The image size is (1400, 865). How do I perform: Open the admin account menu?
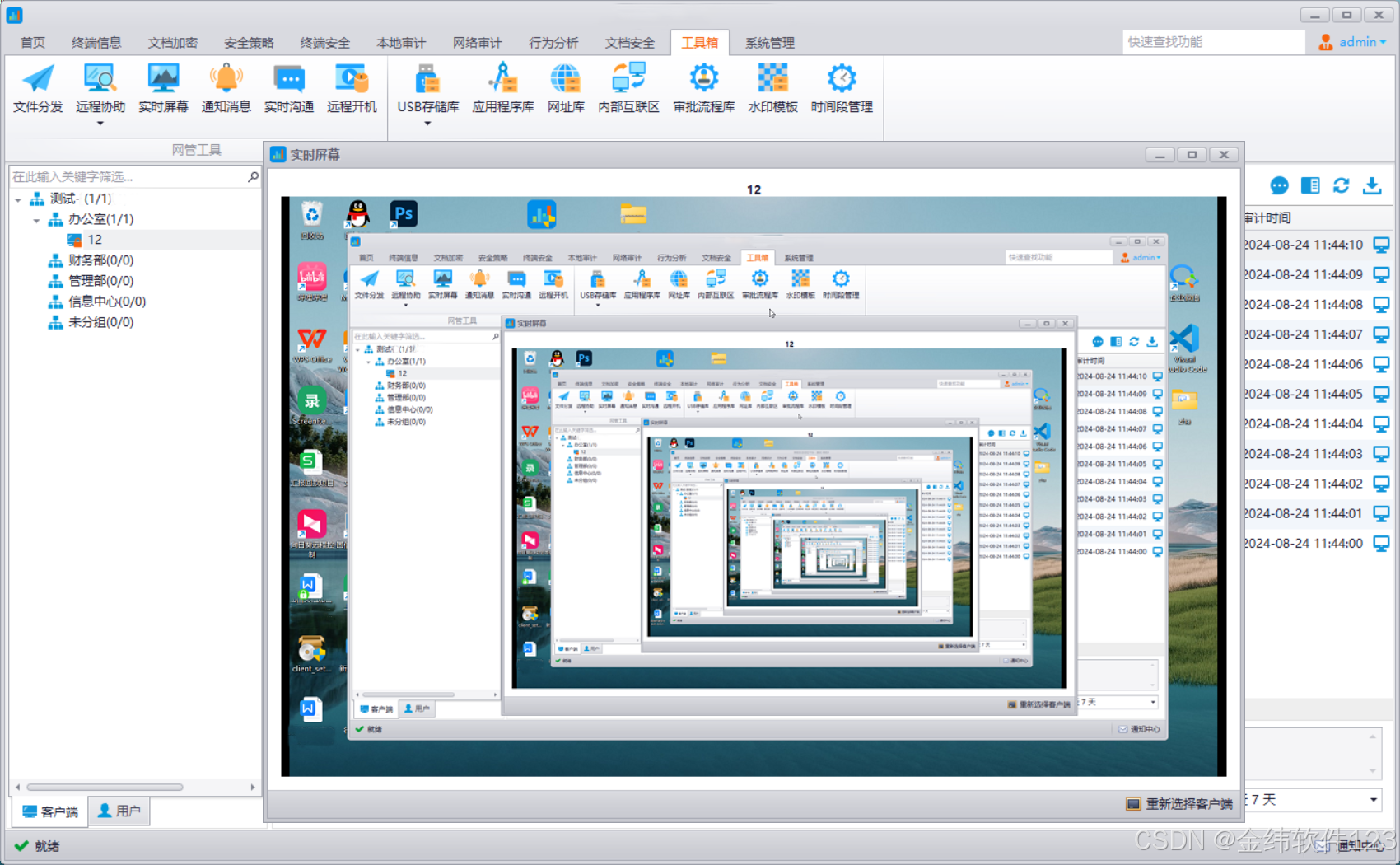pyautogui.click(x=1352, y=42)
